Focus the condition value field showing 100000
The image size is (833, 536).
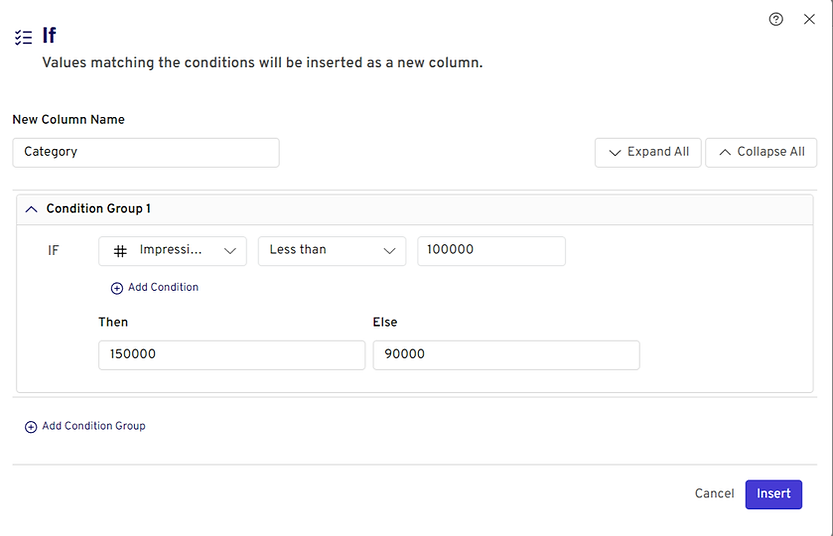coord(491,250)
